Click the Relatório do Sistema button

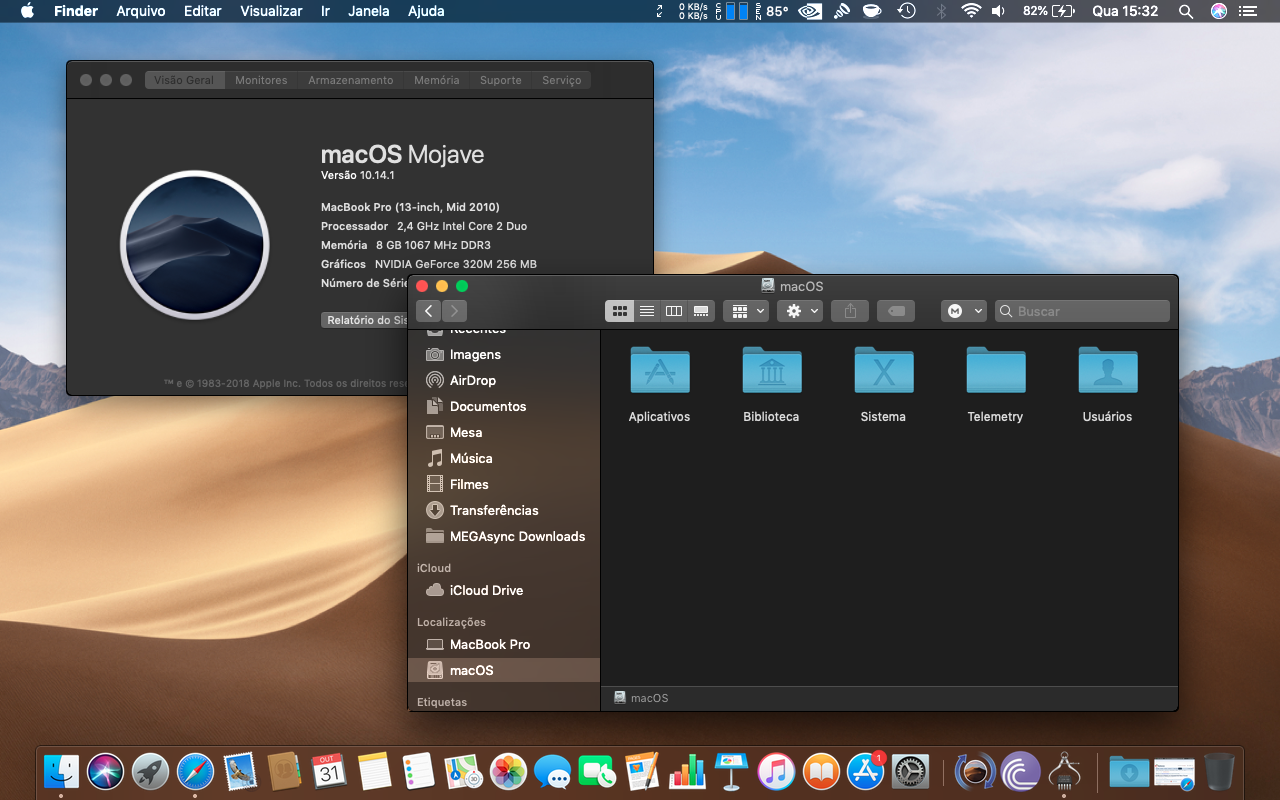(366, 320)
